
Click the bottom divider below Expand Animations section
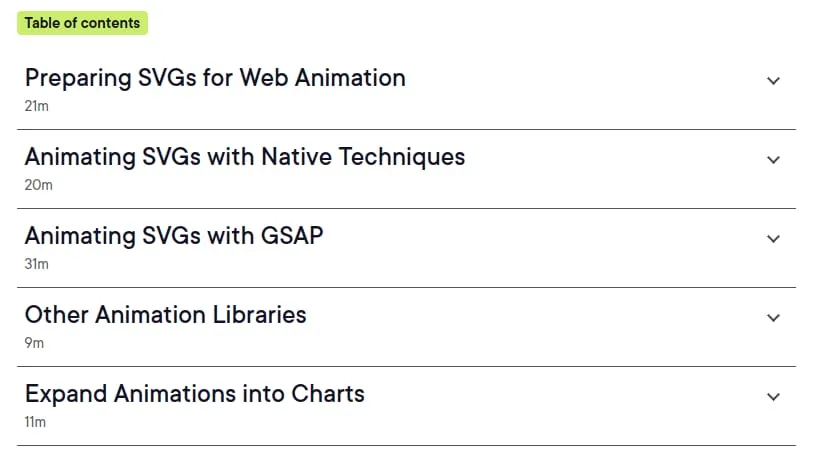[x=406, y=446]
